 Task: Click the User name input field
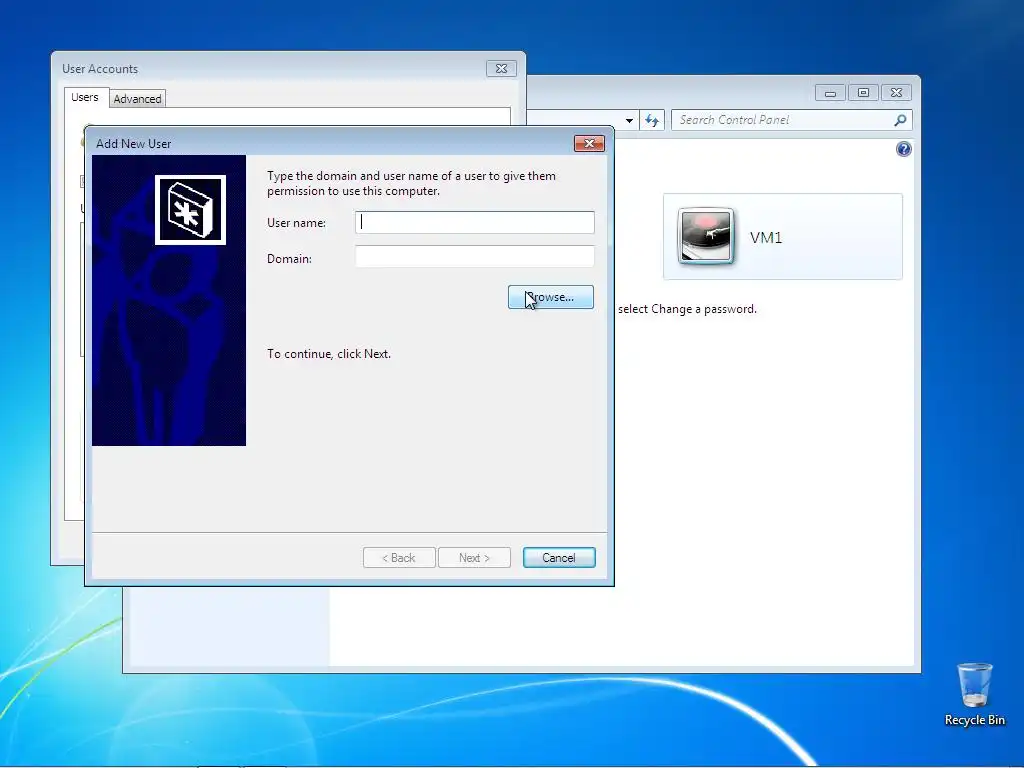click(475, 223)
